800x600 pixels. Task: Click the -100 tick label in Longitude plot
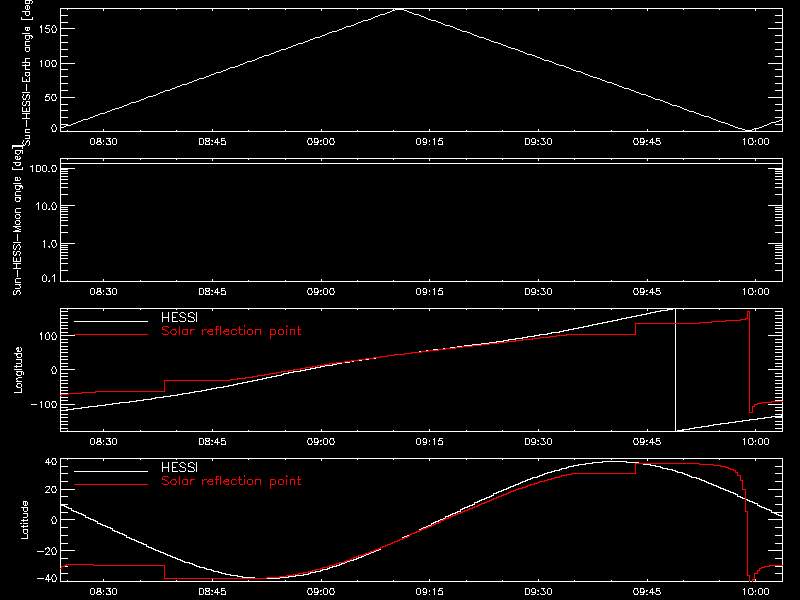(43, 404)
